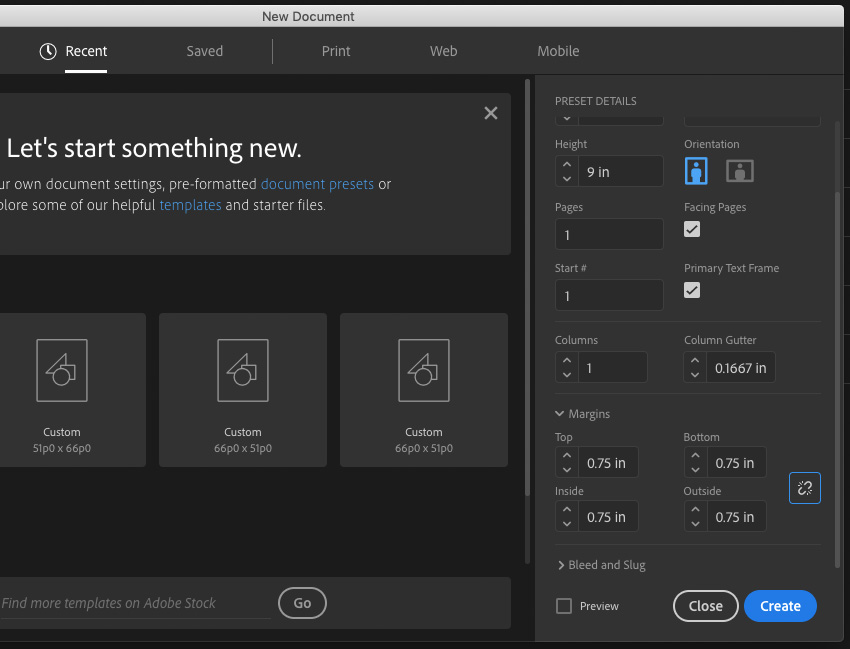This screenshot has height=649, width=850.
Task: Click inside the Pages input field
Action: coord(609,234)
